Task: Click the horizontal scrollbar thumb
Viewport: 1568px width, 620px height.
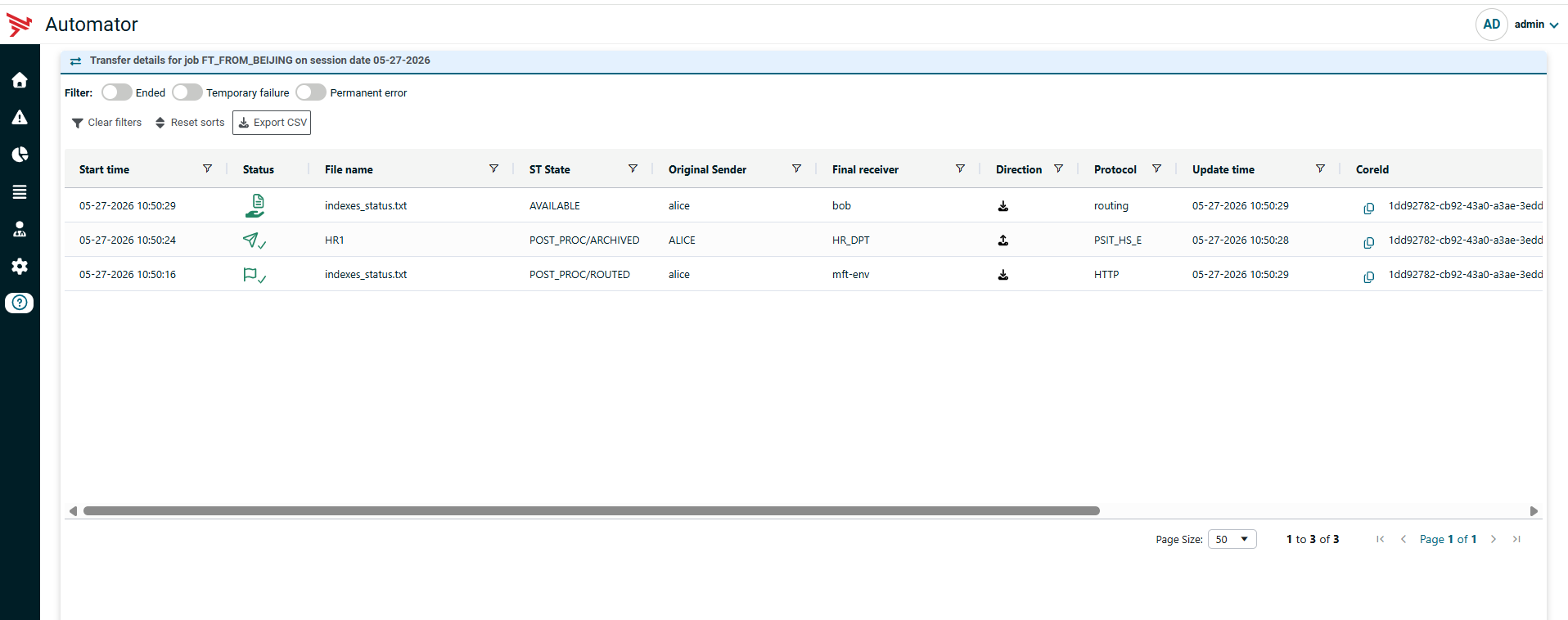Action: point(591,511)
